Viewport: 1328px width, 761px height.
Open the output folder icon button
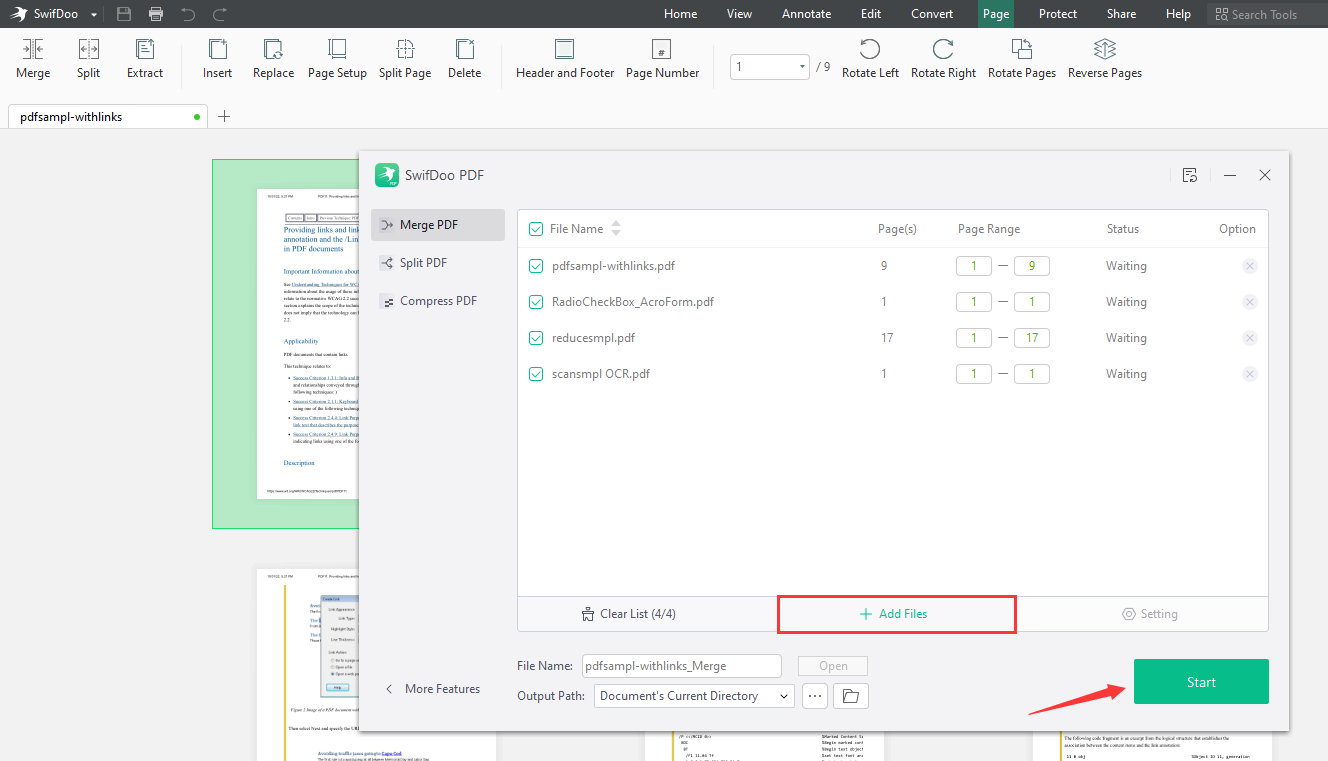point(850,695)
